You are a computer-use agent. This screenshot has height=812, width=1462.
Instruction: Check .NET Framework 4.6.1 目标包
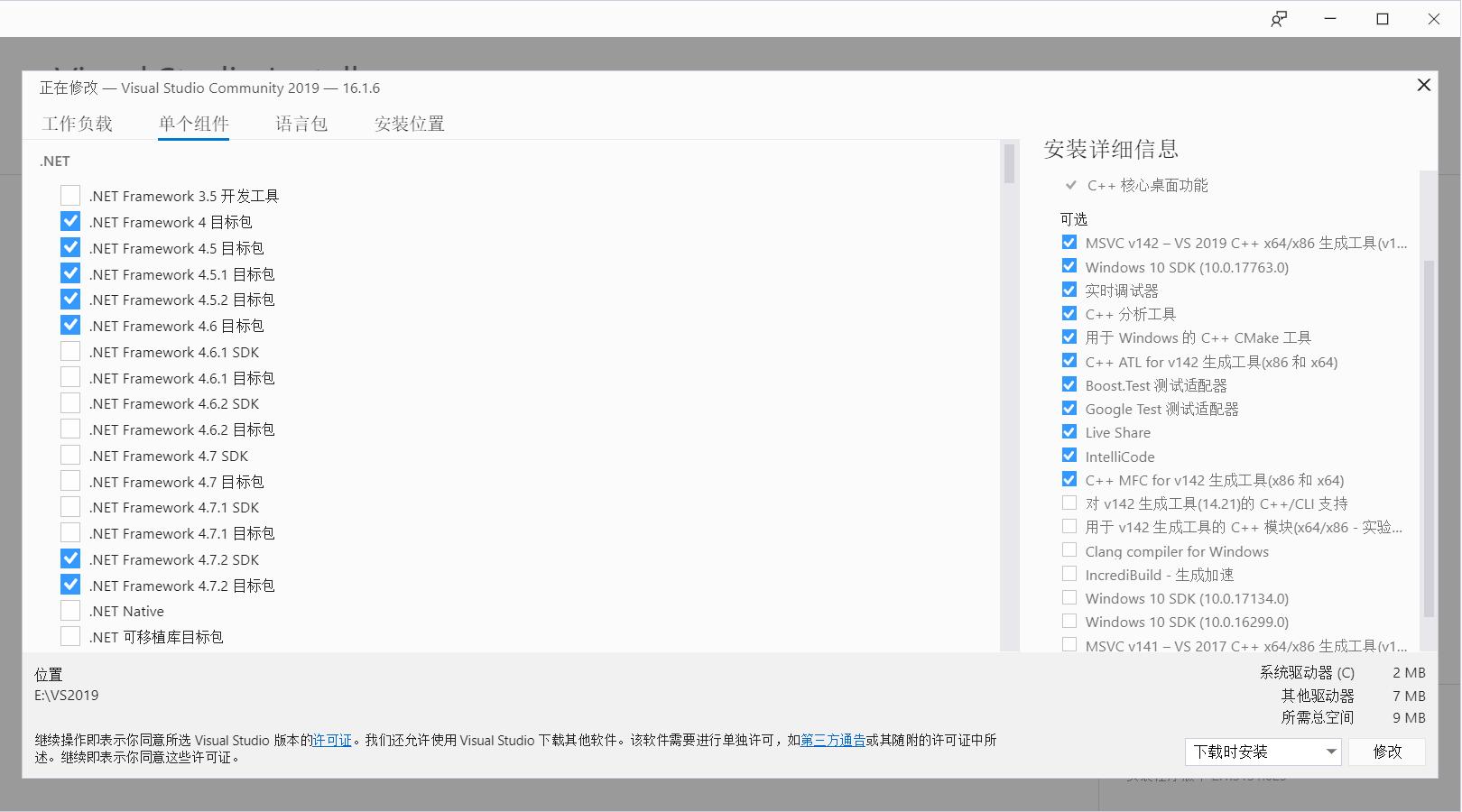70,377
